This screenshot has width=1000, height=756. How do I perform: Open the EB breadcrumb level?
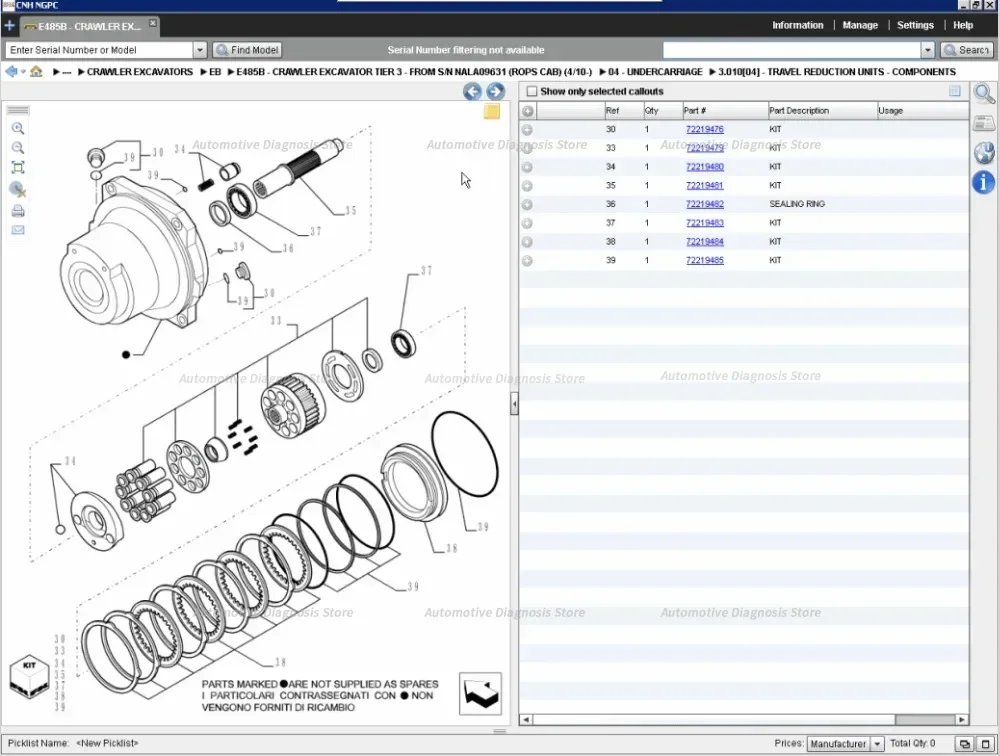pyautogui.click(x=215, y=71)
